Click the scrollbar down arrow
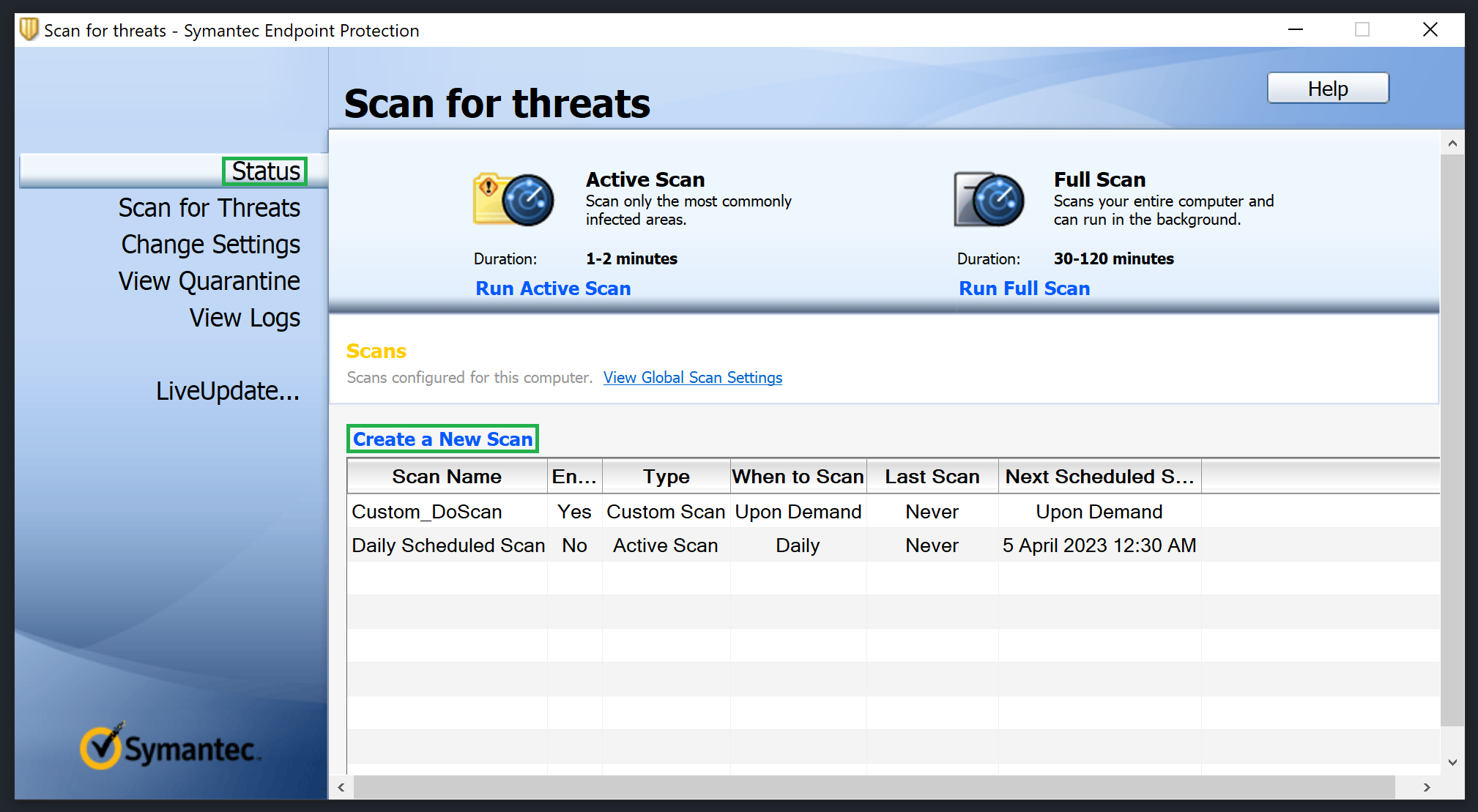 point(1453,762)
